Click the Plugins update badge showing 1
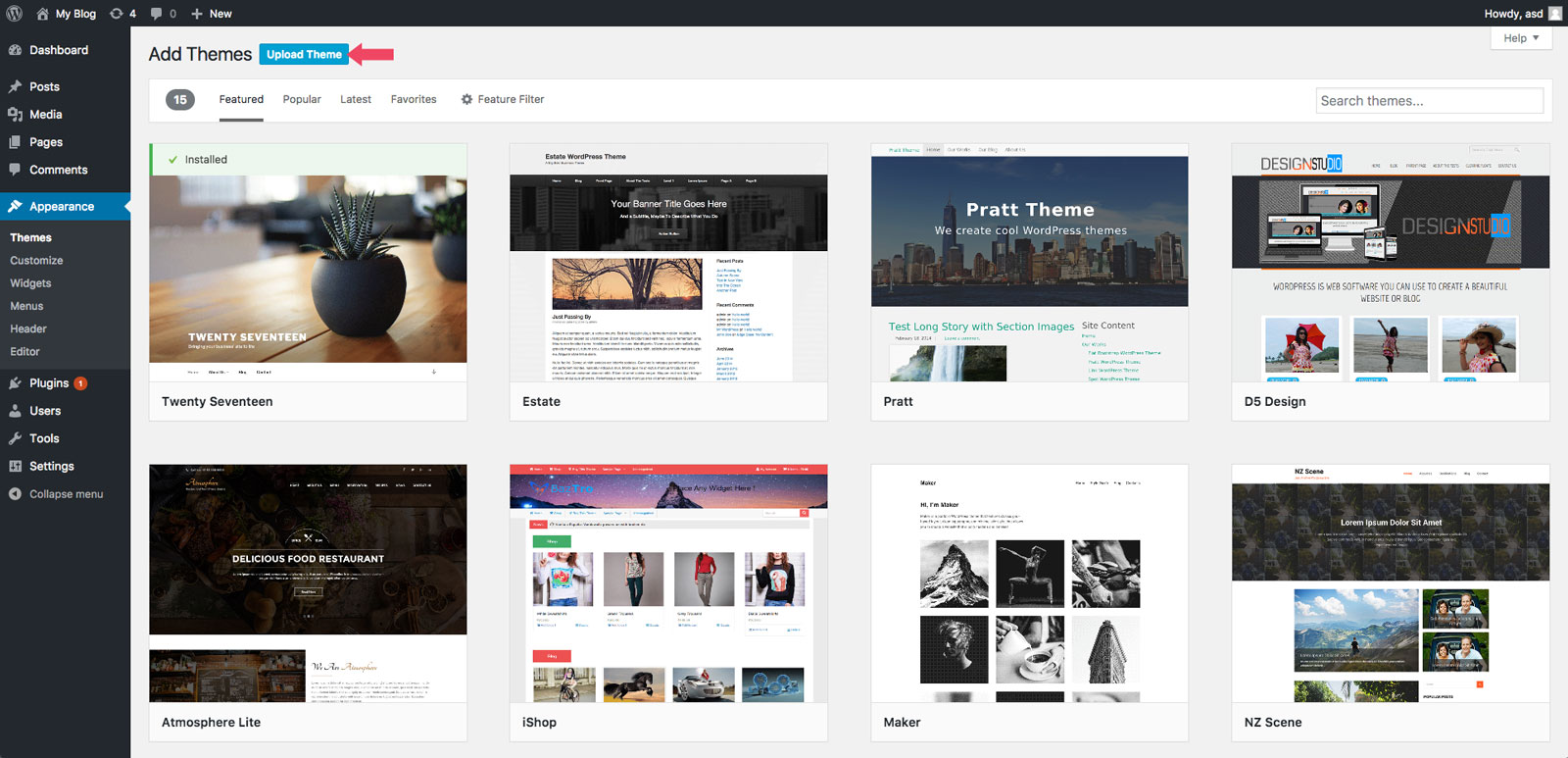Image resolution: width=1568 pixels, height=758 pixels. coord(80,383)
